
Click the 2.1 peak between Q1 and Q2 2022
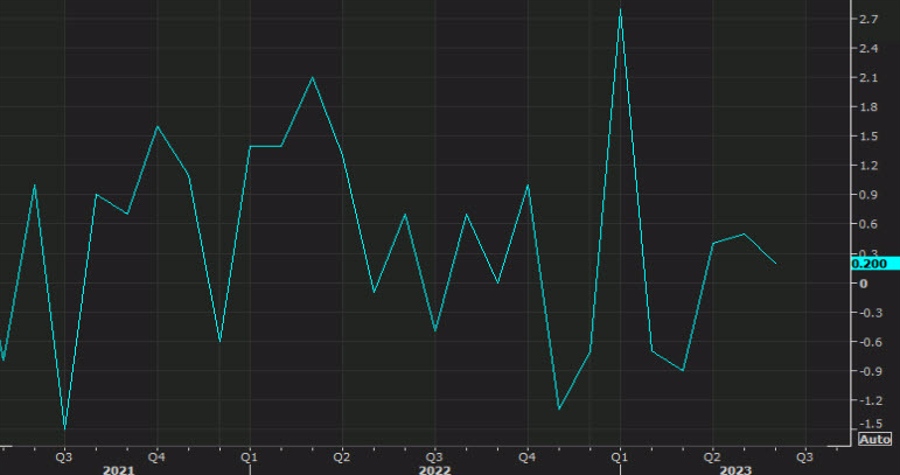click(x=312, y=77)
